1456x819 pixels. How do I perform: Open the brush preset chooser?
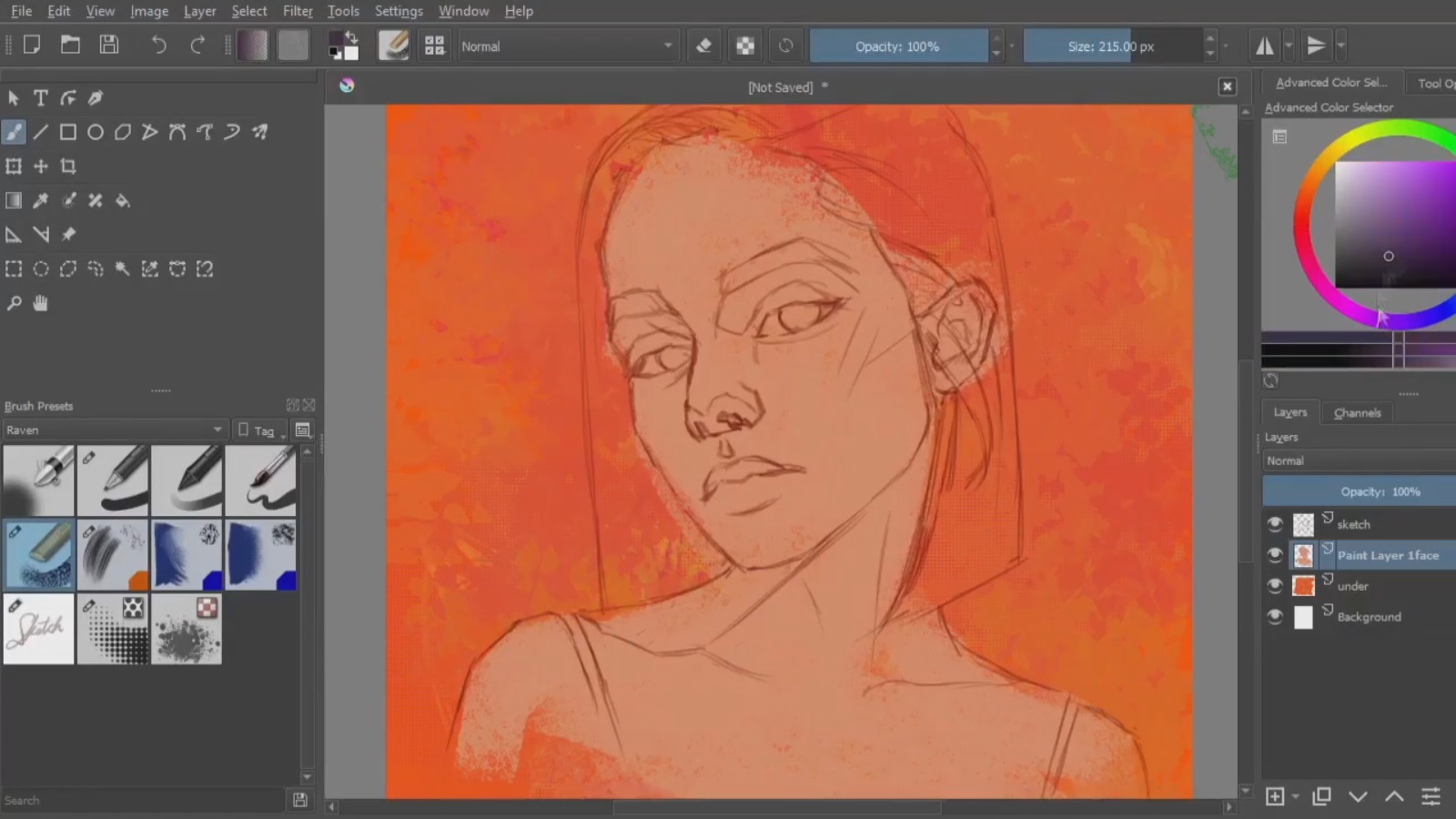[x=434, y=45]
